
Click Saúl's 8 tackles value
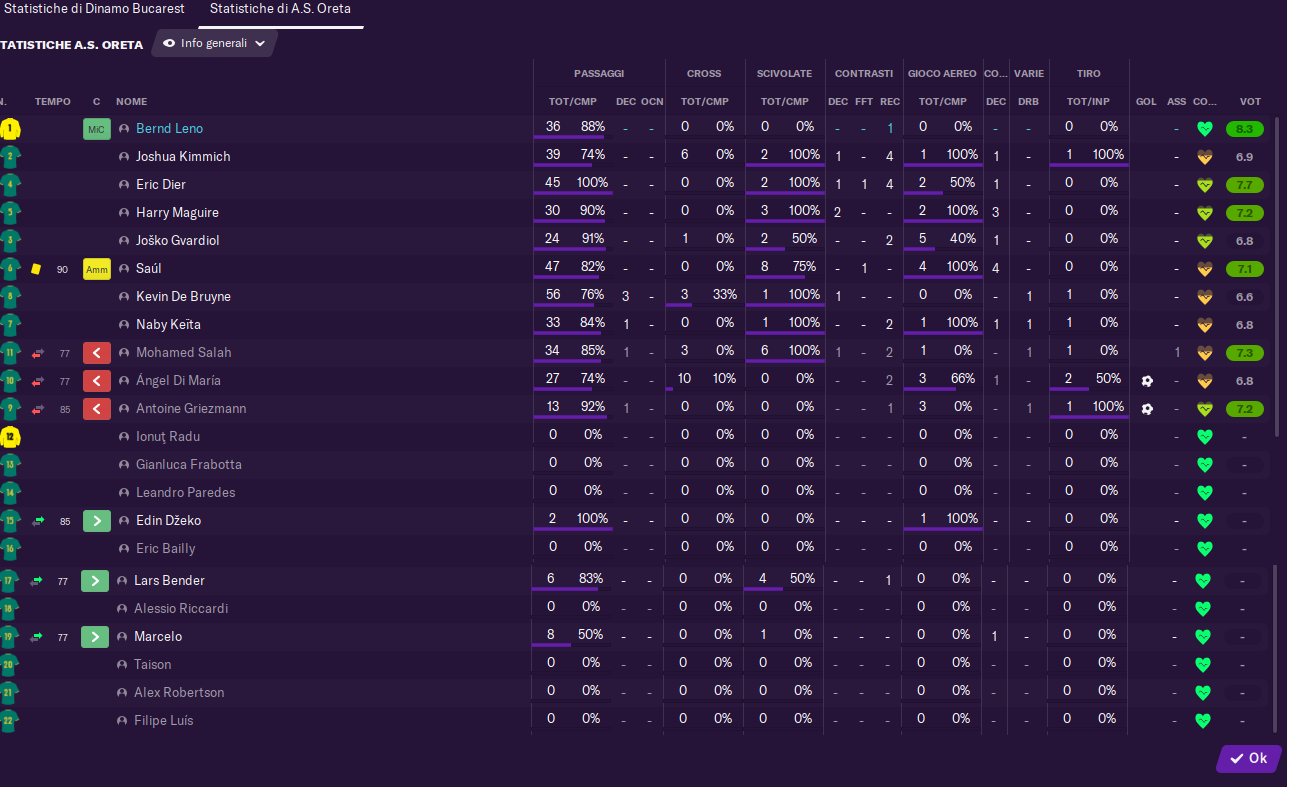point(764,267)
